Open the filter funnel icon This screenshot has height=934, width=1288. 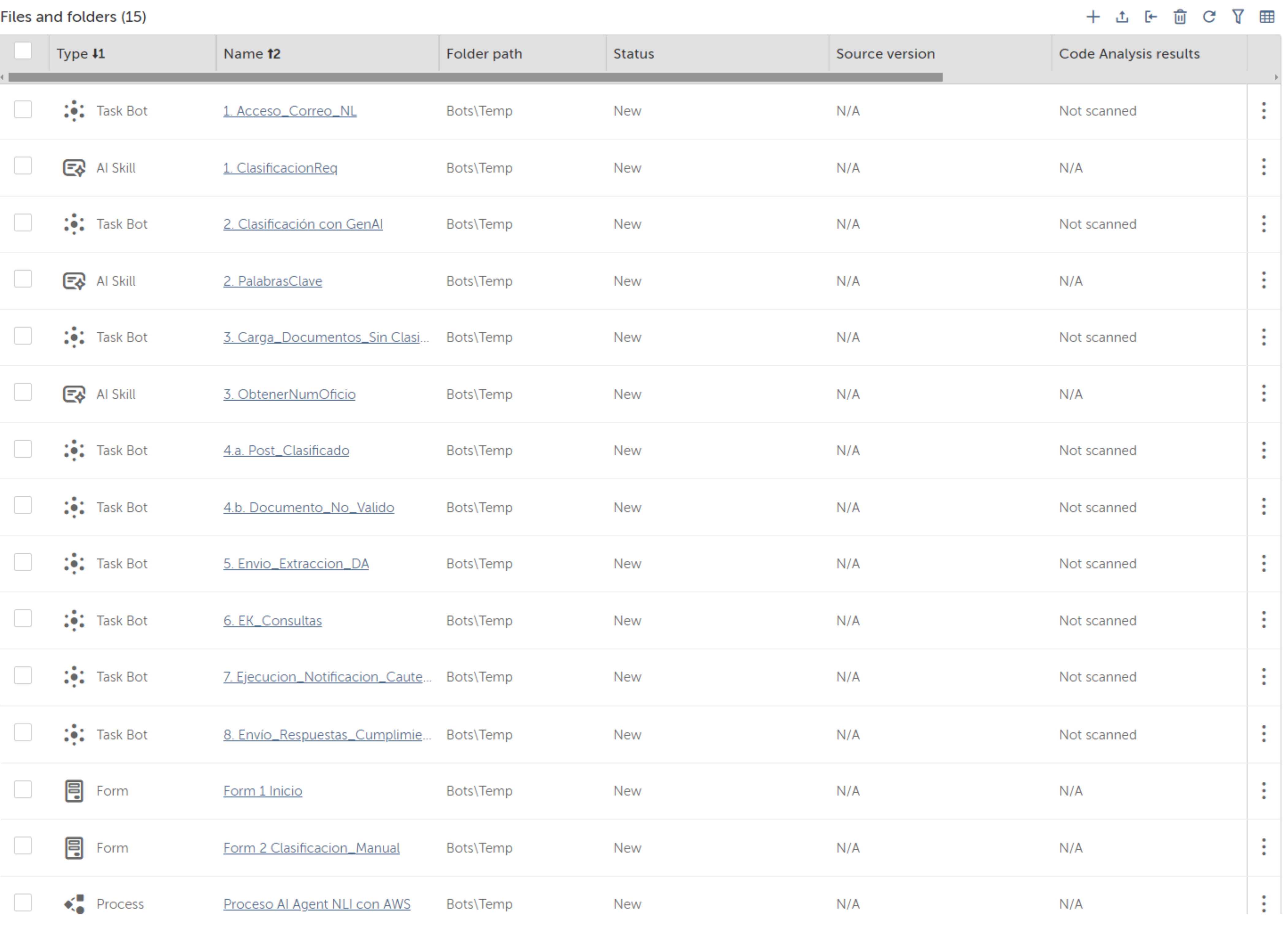1238,17
